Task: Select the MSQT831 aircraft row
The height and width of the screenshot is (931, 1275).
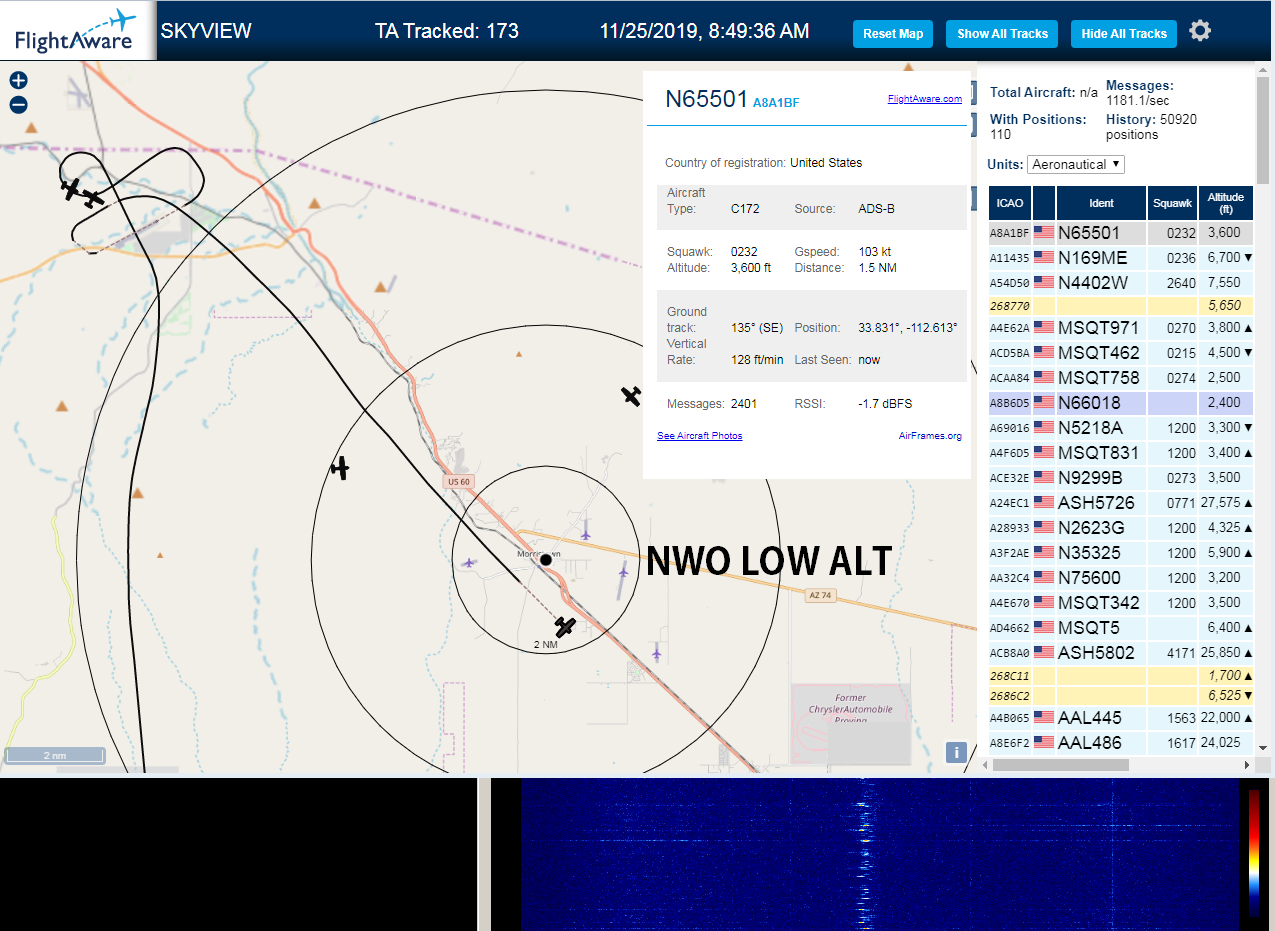Action: 1121,453
